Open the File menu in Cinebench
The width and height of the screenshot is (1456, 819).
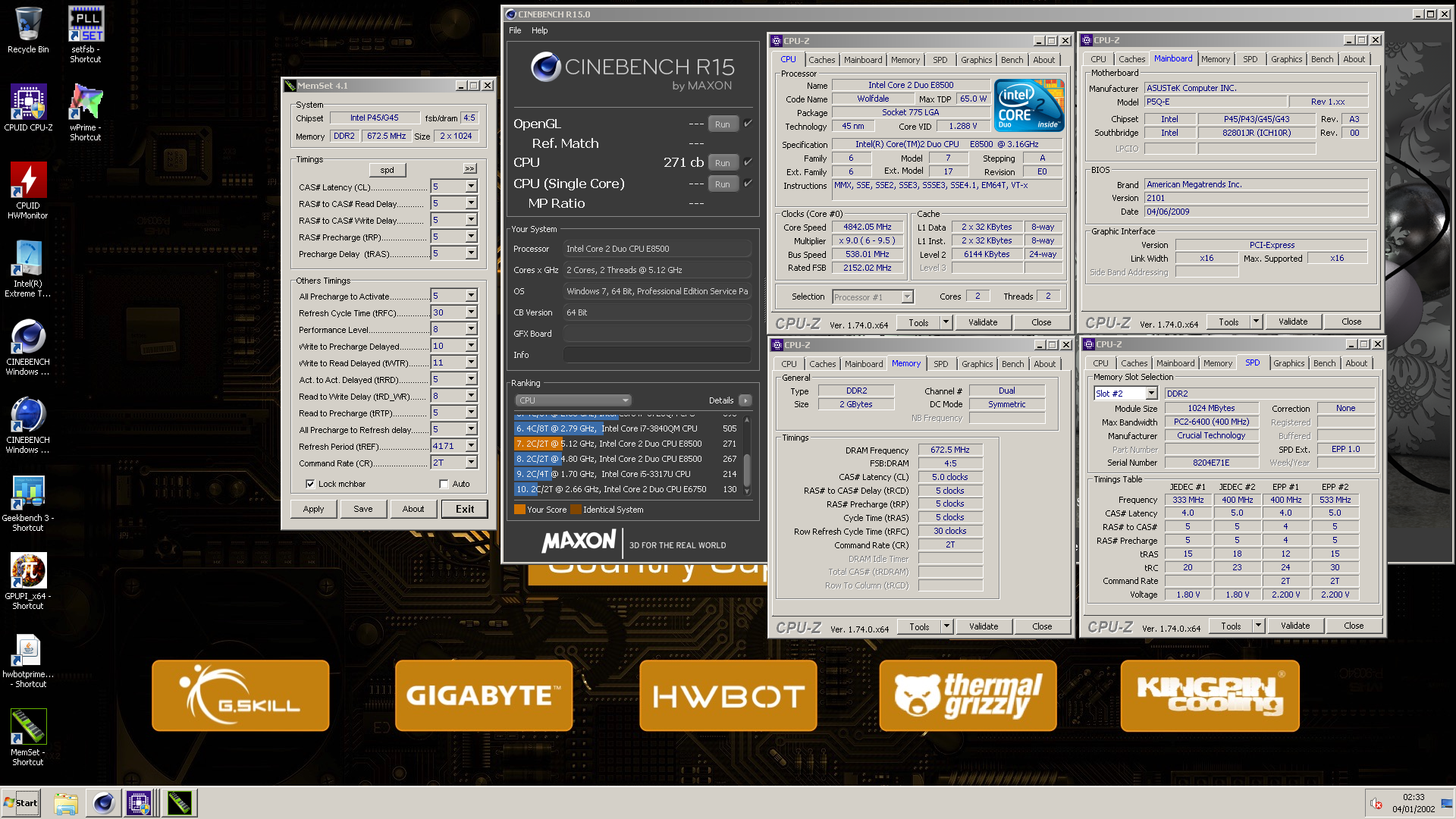coord(515,30)
